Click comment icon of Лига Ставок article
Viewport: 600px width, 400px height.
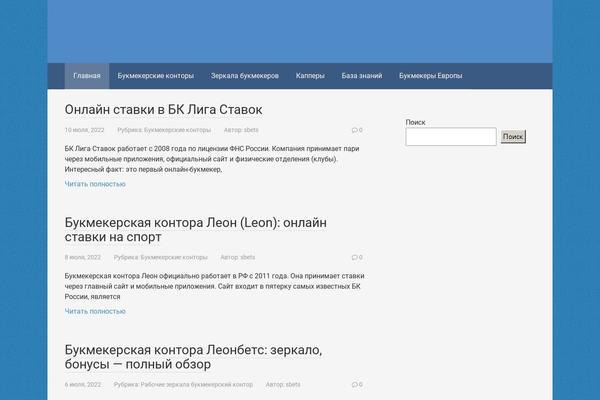(357, 130)
